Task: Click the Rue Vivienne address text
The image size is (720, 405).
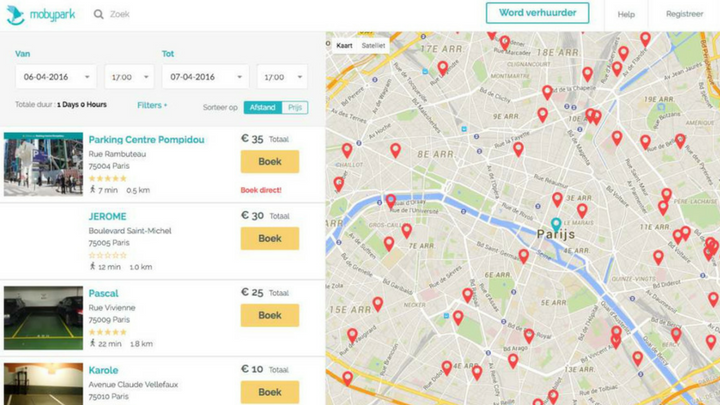Action: (112, 308)
